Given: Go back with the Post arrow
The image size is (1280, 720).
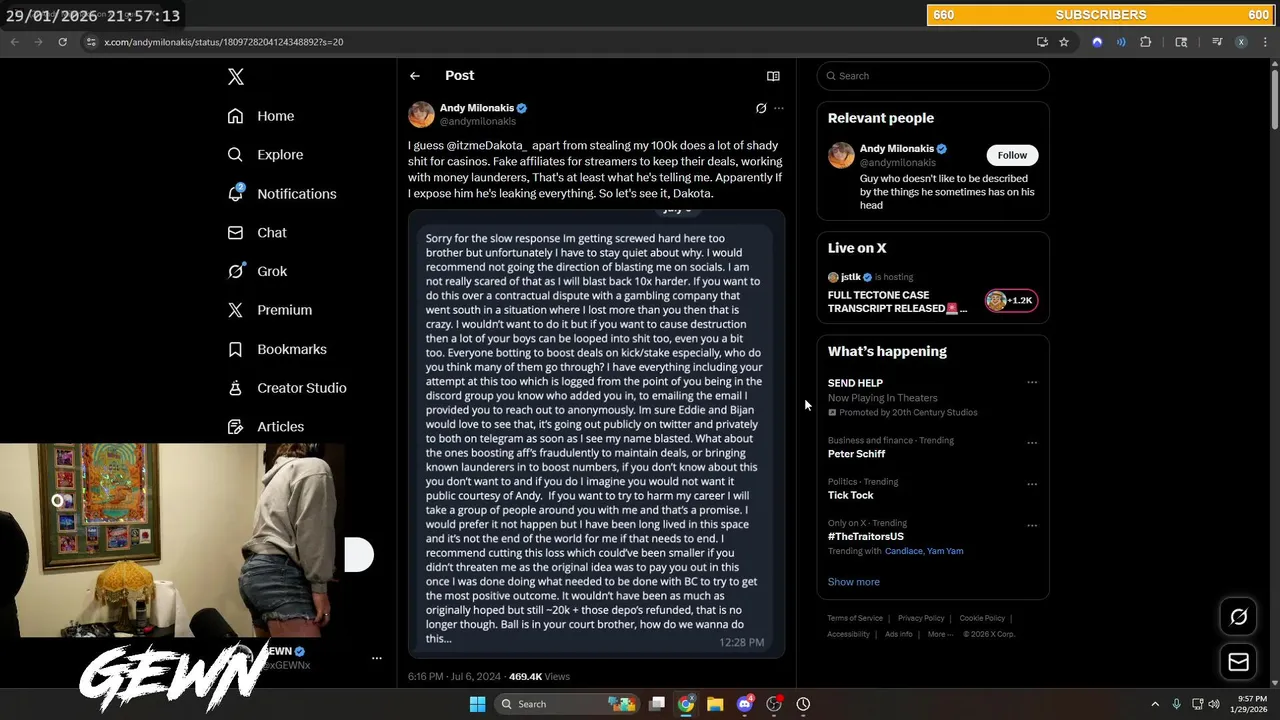Looking at the screenshot, I should (415, 76).
